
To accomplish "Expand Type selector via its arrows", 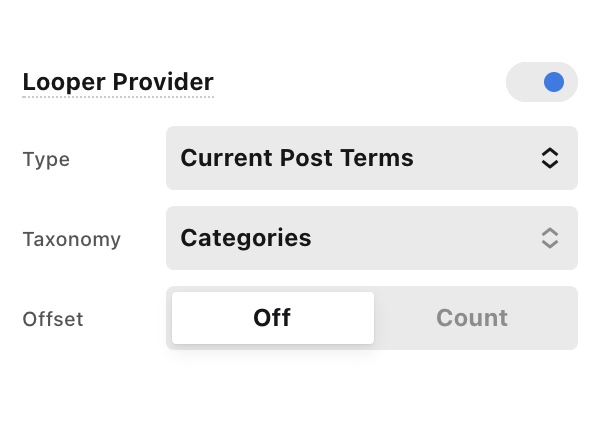I will [x=549, y=158].
